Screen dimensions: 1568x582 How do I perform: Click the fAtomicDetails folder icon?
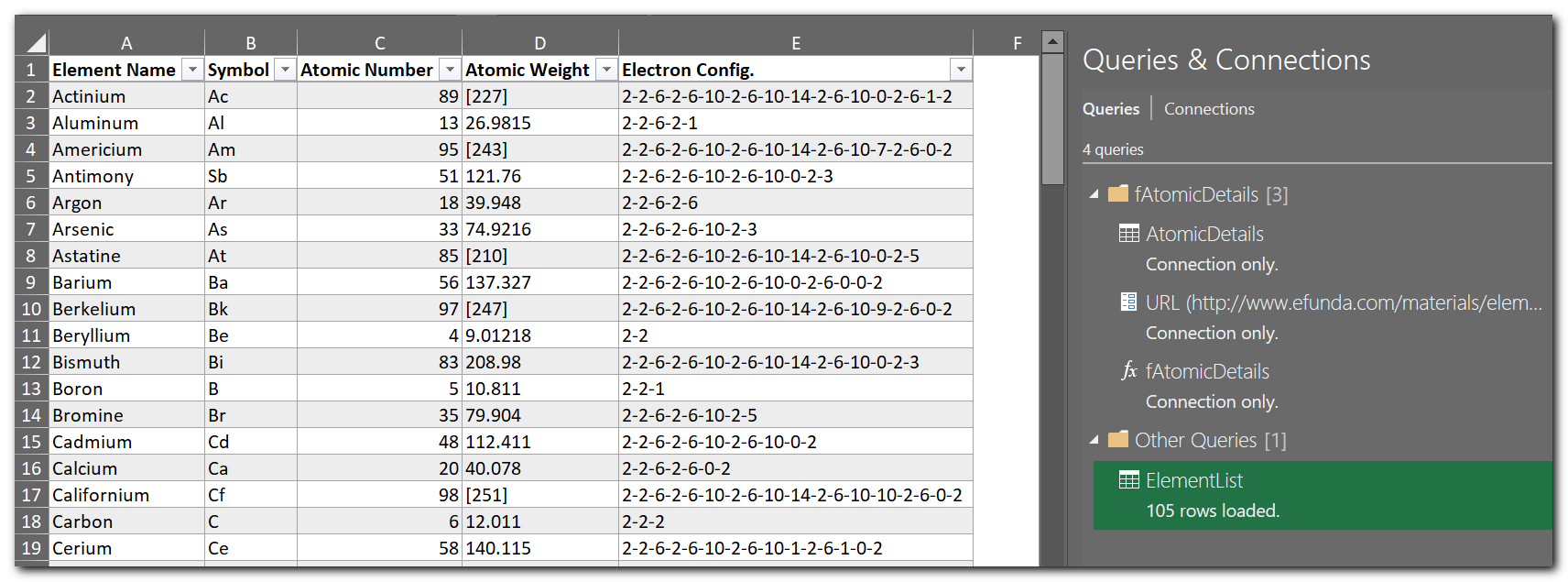1117,193
